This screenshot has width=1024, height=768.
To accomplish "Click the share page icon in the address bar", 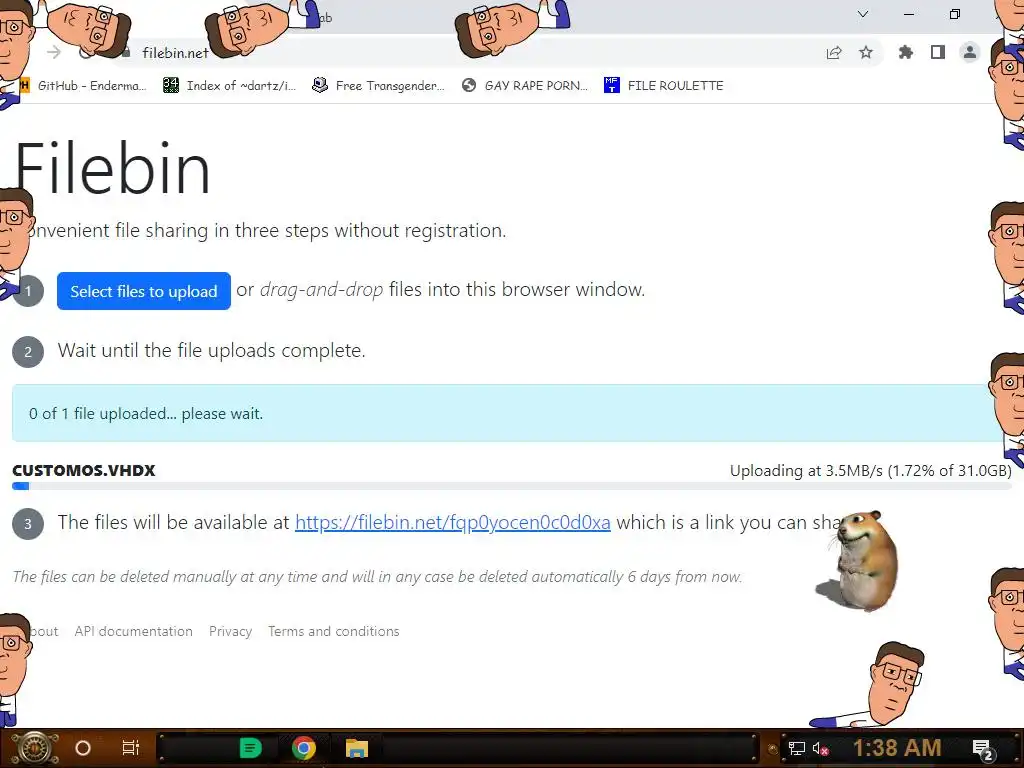I will 834,53.
